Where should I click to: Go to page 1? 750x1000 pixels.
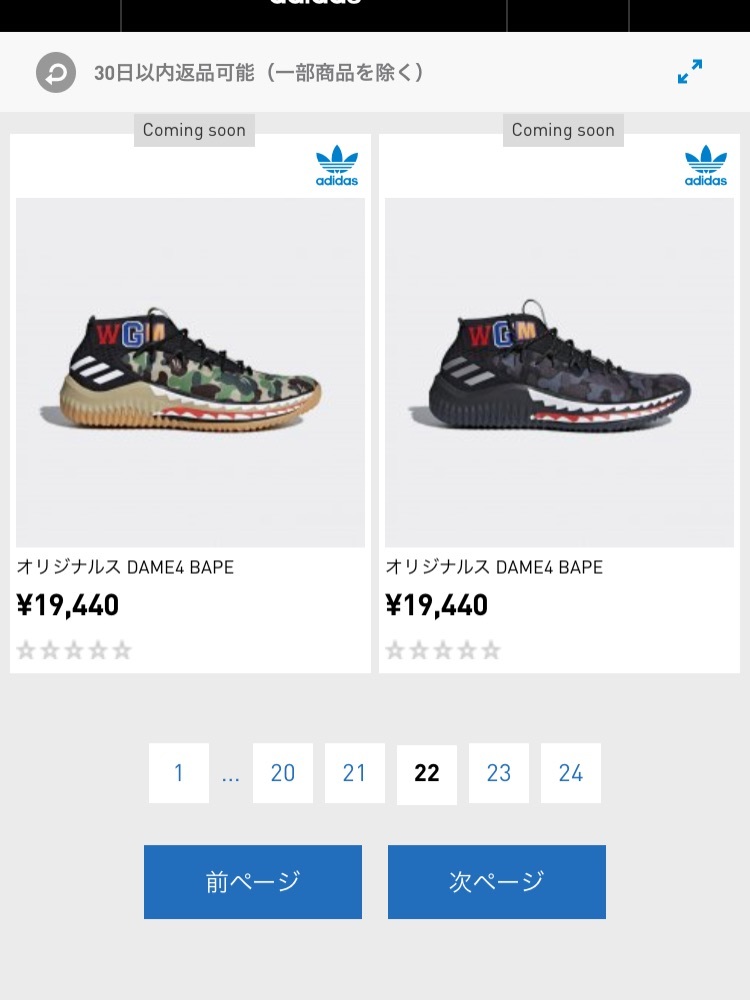coord(179,773)
